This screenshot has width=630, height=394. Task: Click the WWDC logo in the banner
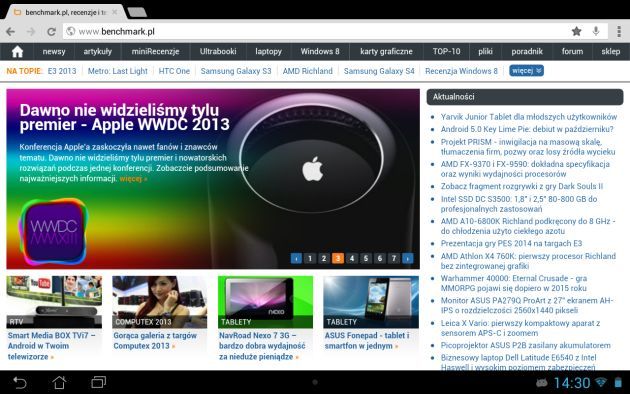pos(53,232)
